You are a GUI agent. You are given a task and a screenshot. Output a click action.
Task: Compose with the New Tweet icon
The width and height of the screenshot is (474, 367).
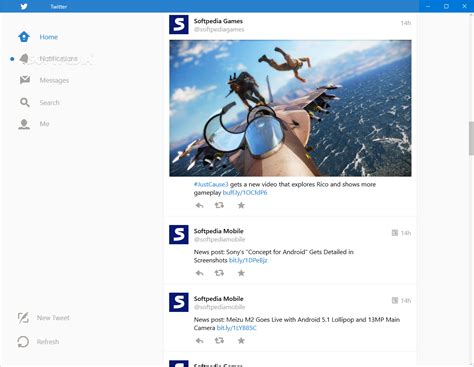click(23, 318)
